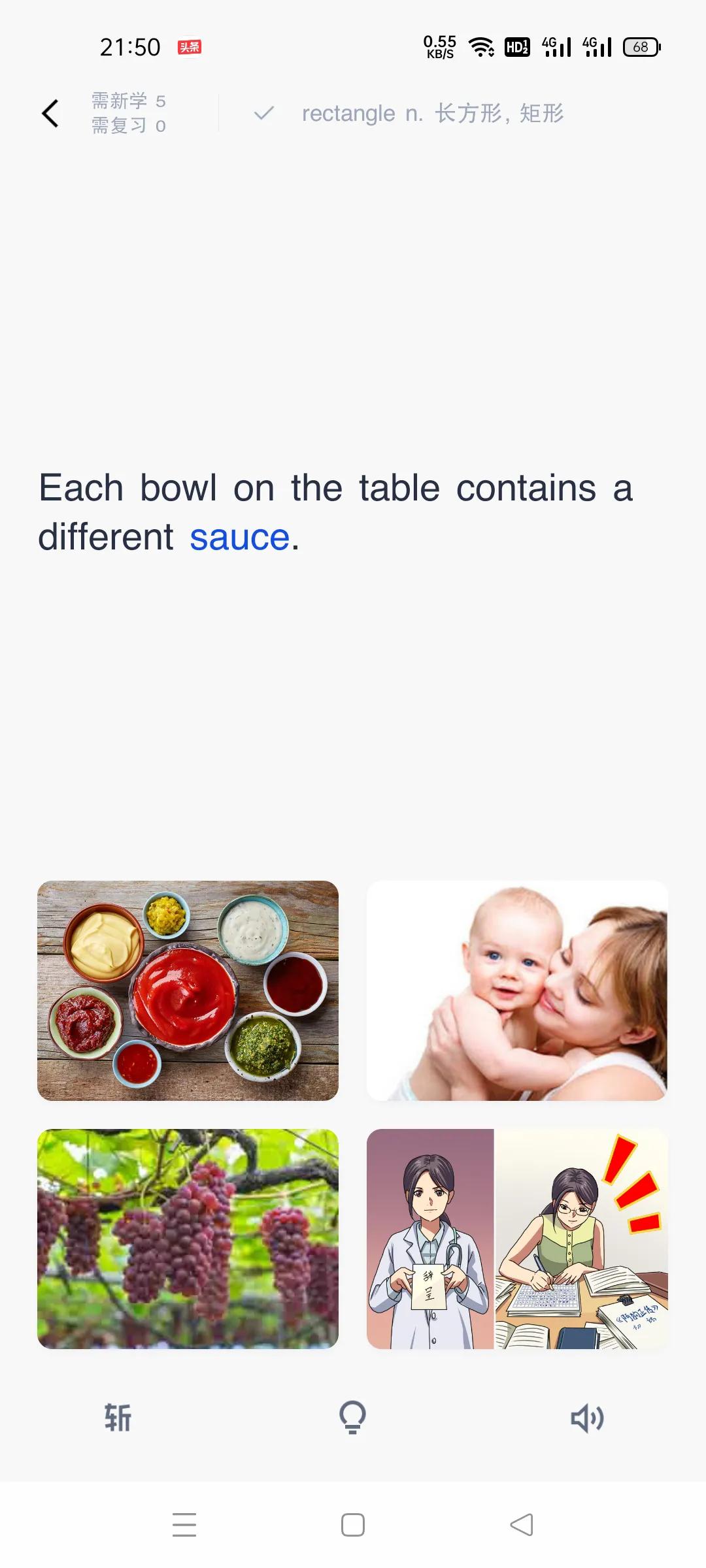Tap the back arrow at top left
The width and height of the screenshot is (706, 1568).
click(50, 114)
